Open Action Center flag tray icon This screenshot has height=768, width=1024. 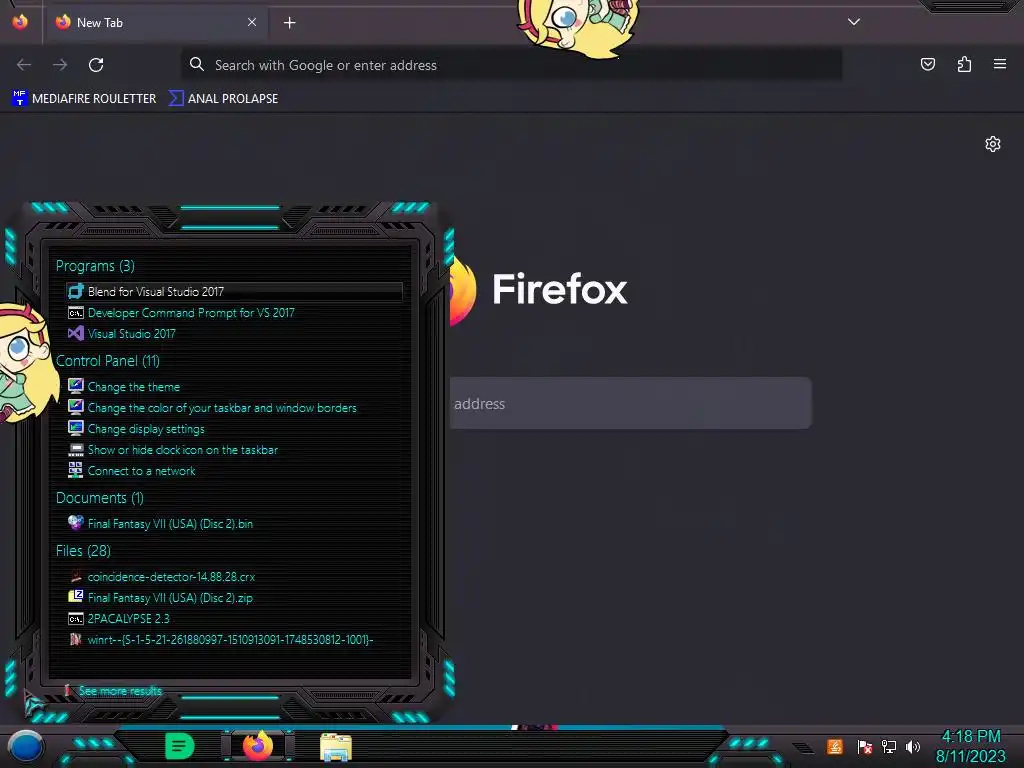pos(865,746)
